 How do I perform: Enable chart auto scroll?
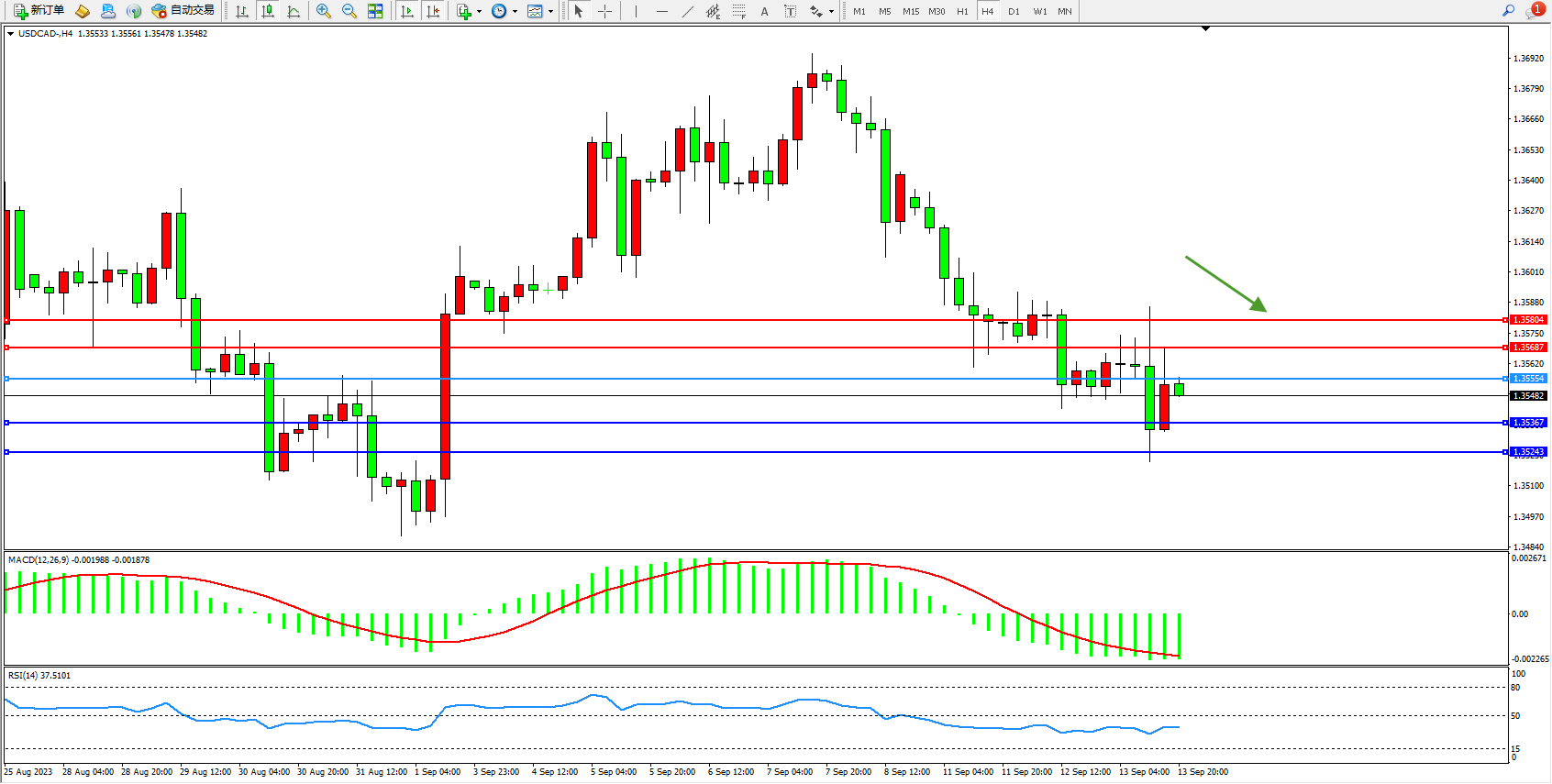click(x=407, y=11)
